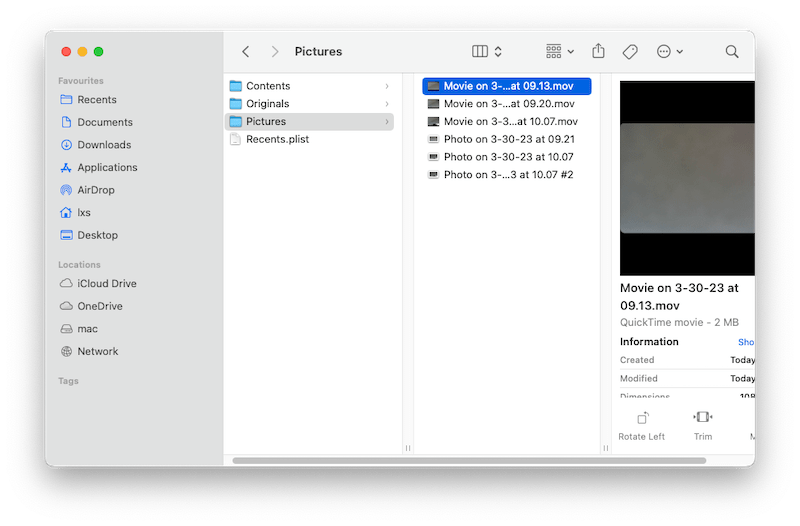Open the Tags editor icon
The height and width of the screenshot is (526, 800).
pos(630,51)
